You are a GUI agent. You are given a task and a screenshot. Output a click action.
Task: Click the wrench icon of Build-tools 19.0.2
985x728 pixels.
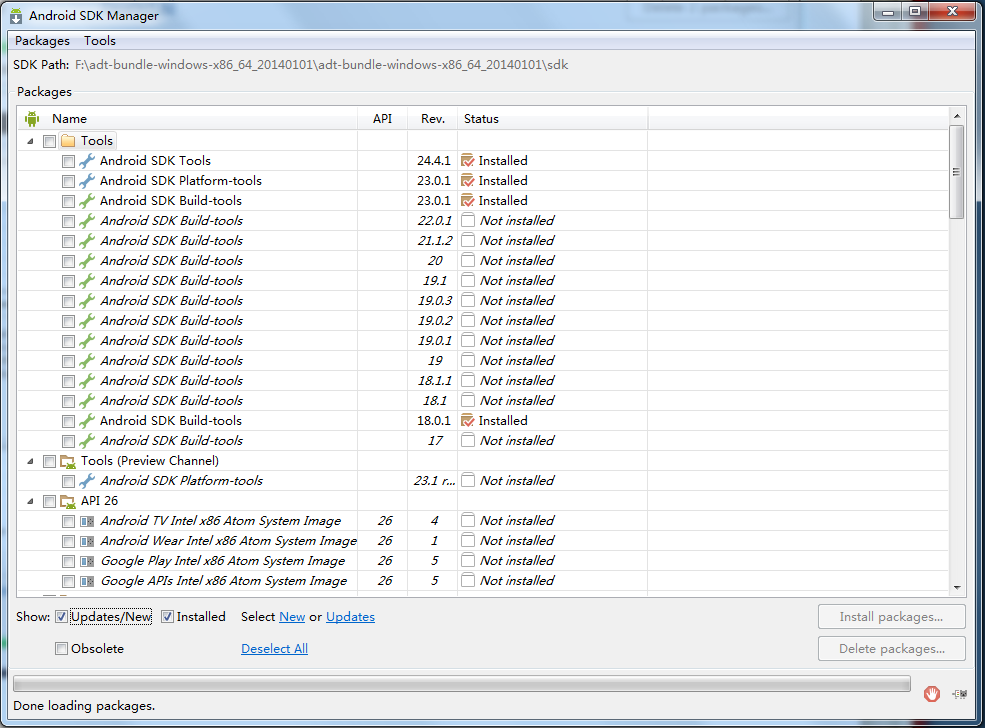coord(87,321)
